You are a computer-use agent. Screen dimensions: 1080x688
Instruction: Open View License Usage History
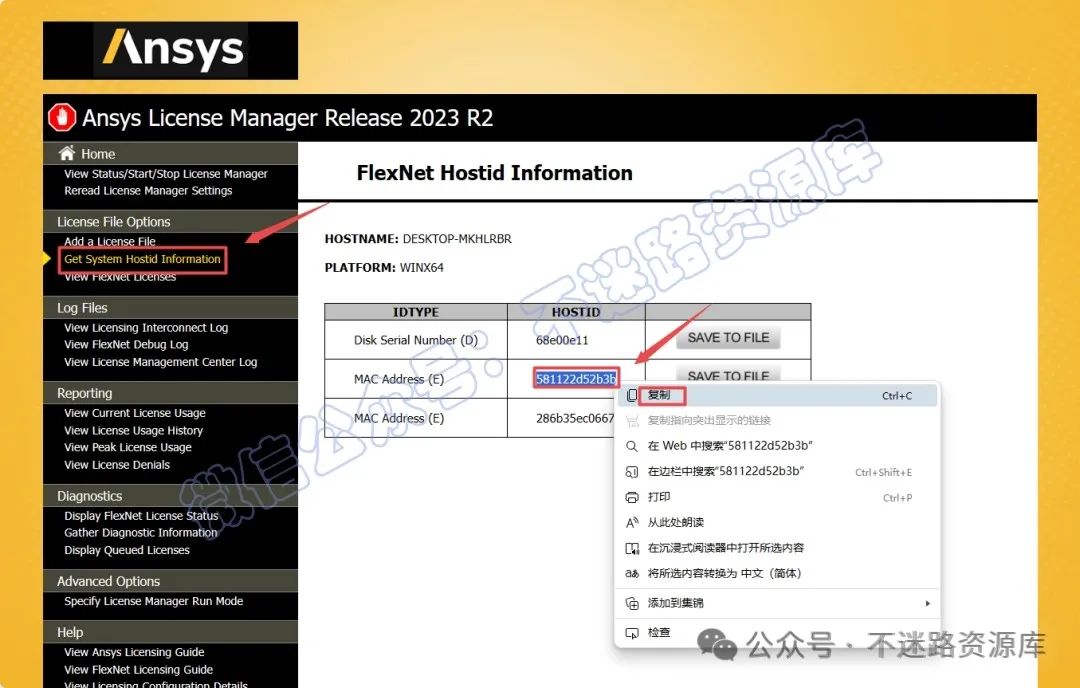pyautogui.click(x=134, y=430)
